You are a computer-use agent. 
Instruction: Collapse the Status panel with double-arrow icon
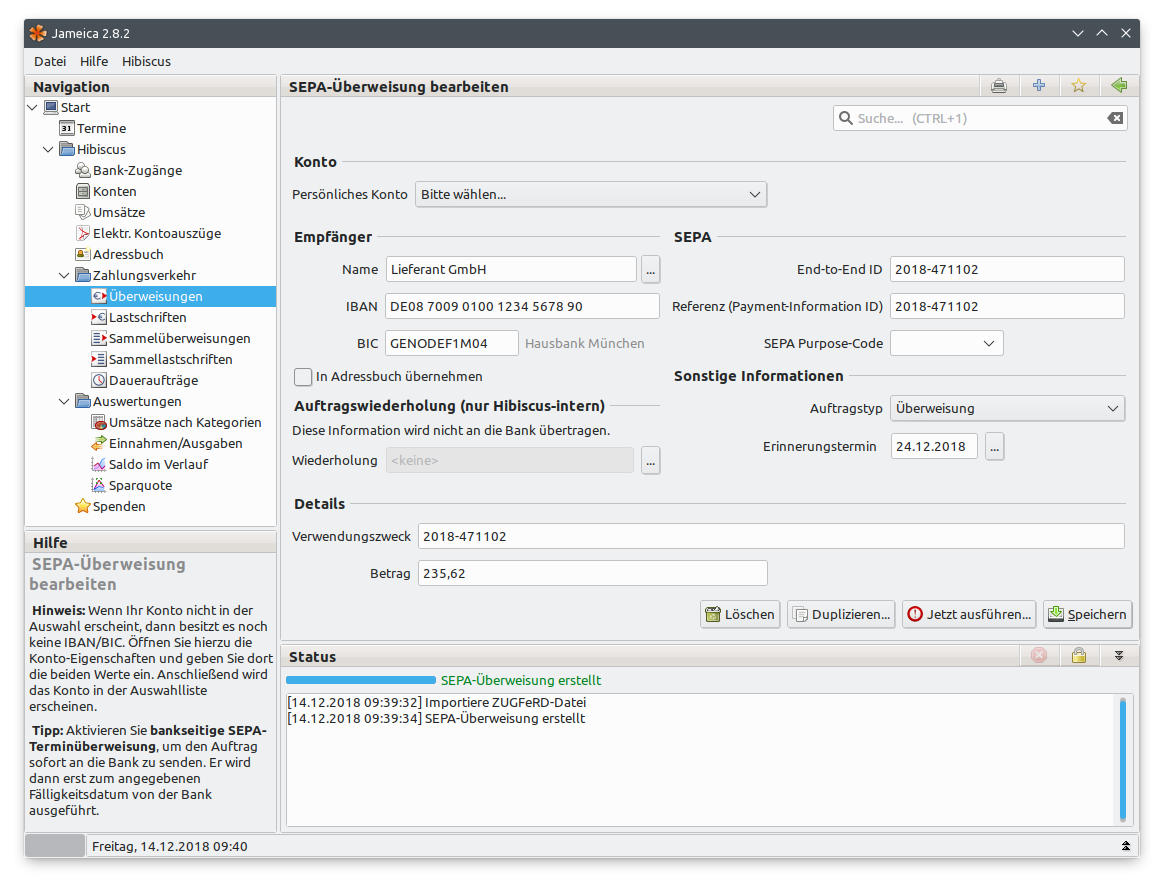[1119, 655]
